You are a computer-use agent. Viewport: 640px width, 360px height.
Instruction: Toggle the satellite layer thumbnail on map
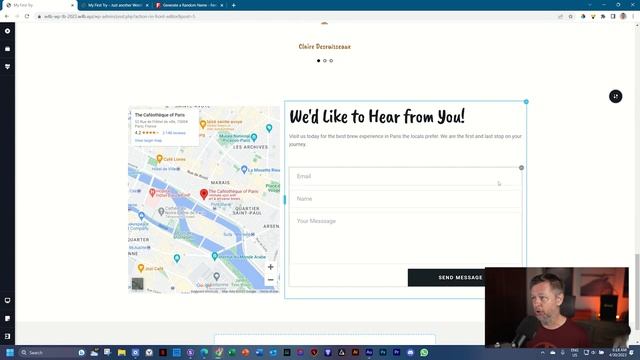138,283
